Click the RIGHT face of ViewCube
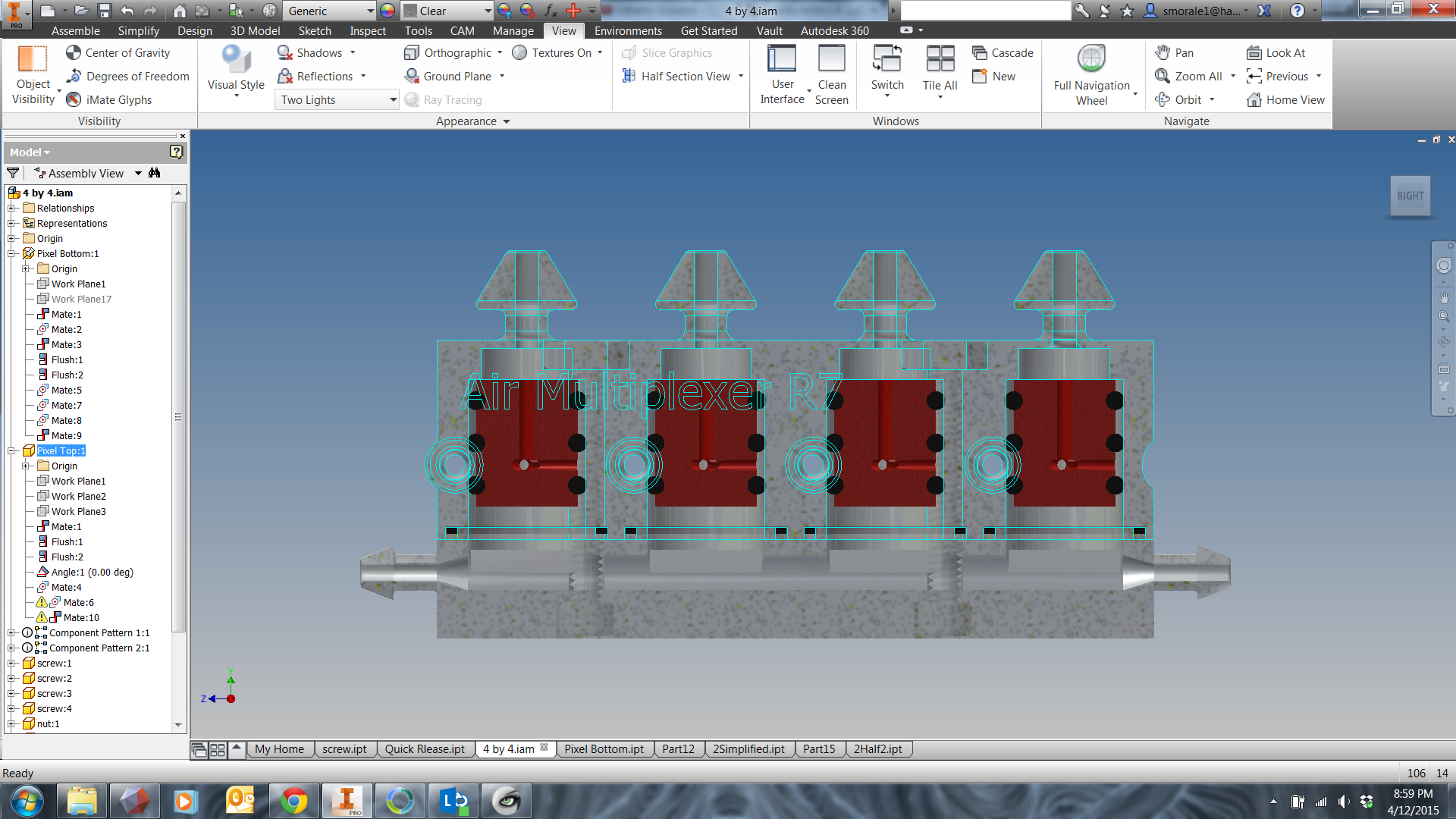Image resolution: width=1456 pixels, height=819 pixels. pyautogui.click(x=1410, y=196)
